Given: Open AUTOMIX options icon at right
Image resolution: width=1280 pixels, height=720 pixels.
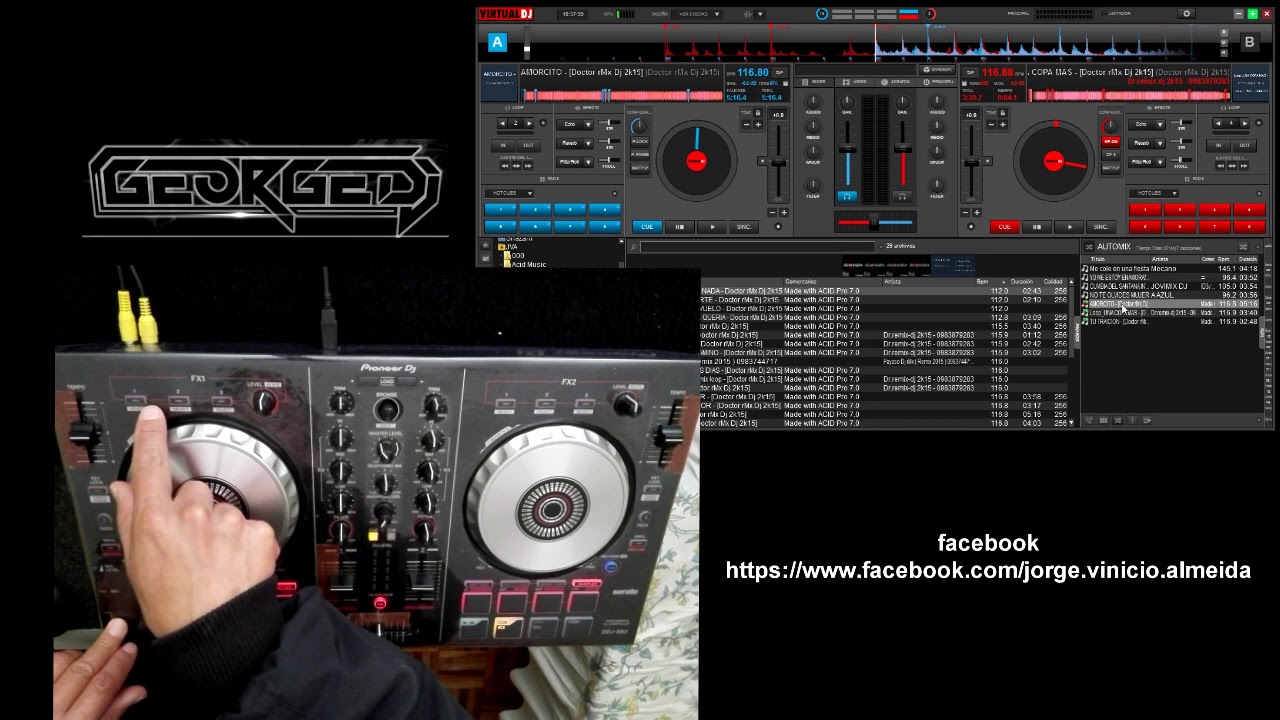Looking at the screenshot, I should [x=1243, y=247].
